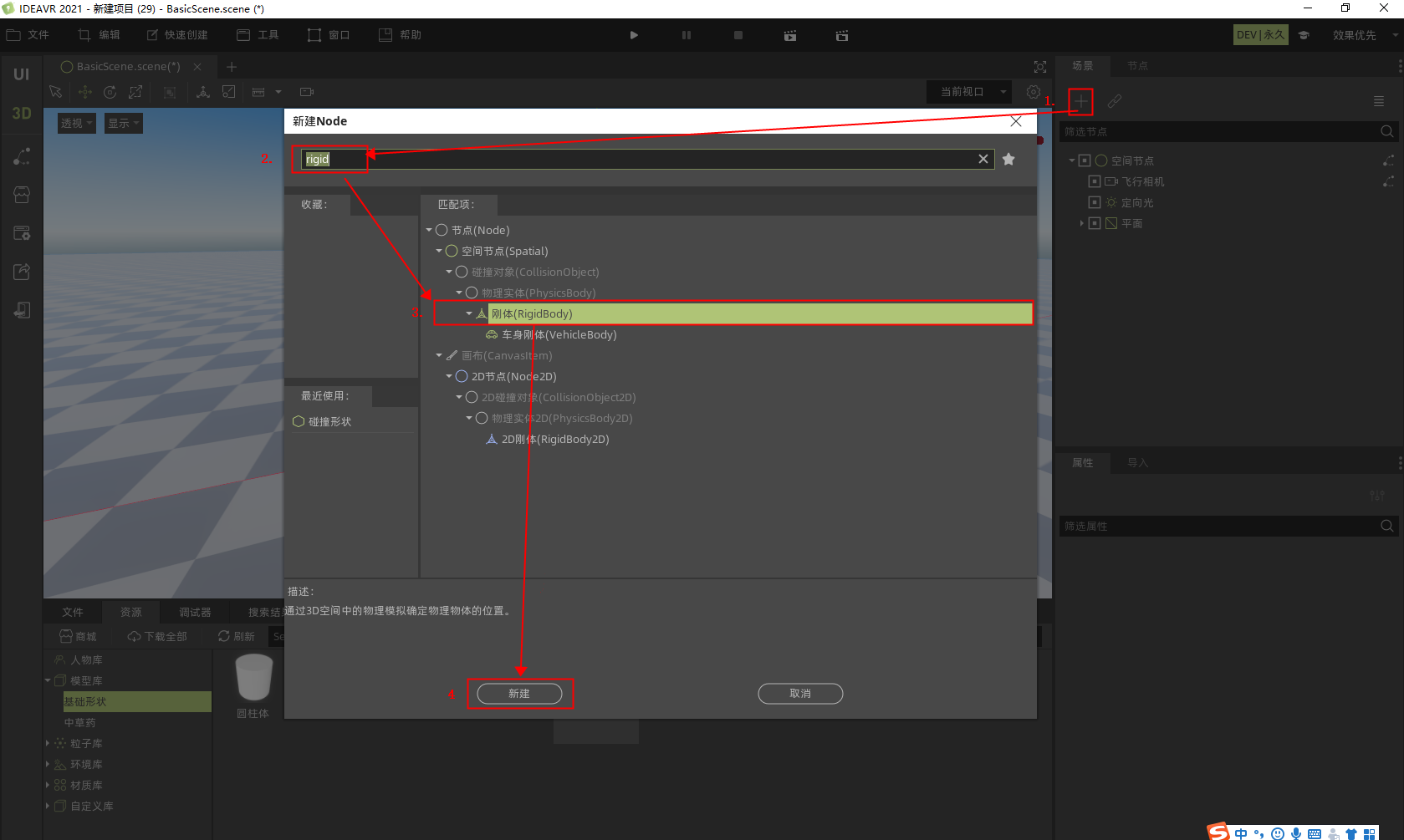Click the pause button in top bar
The height and width of the screenshot is (840, 1404).
[x=687, y=35]
